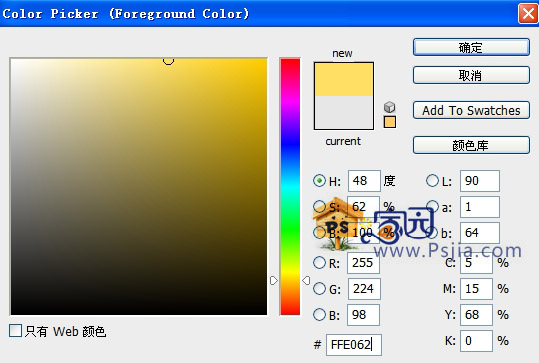This screenshot has height=363, width=539.
Task: Click the right hue slider arrow handle
Action: 306,280
